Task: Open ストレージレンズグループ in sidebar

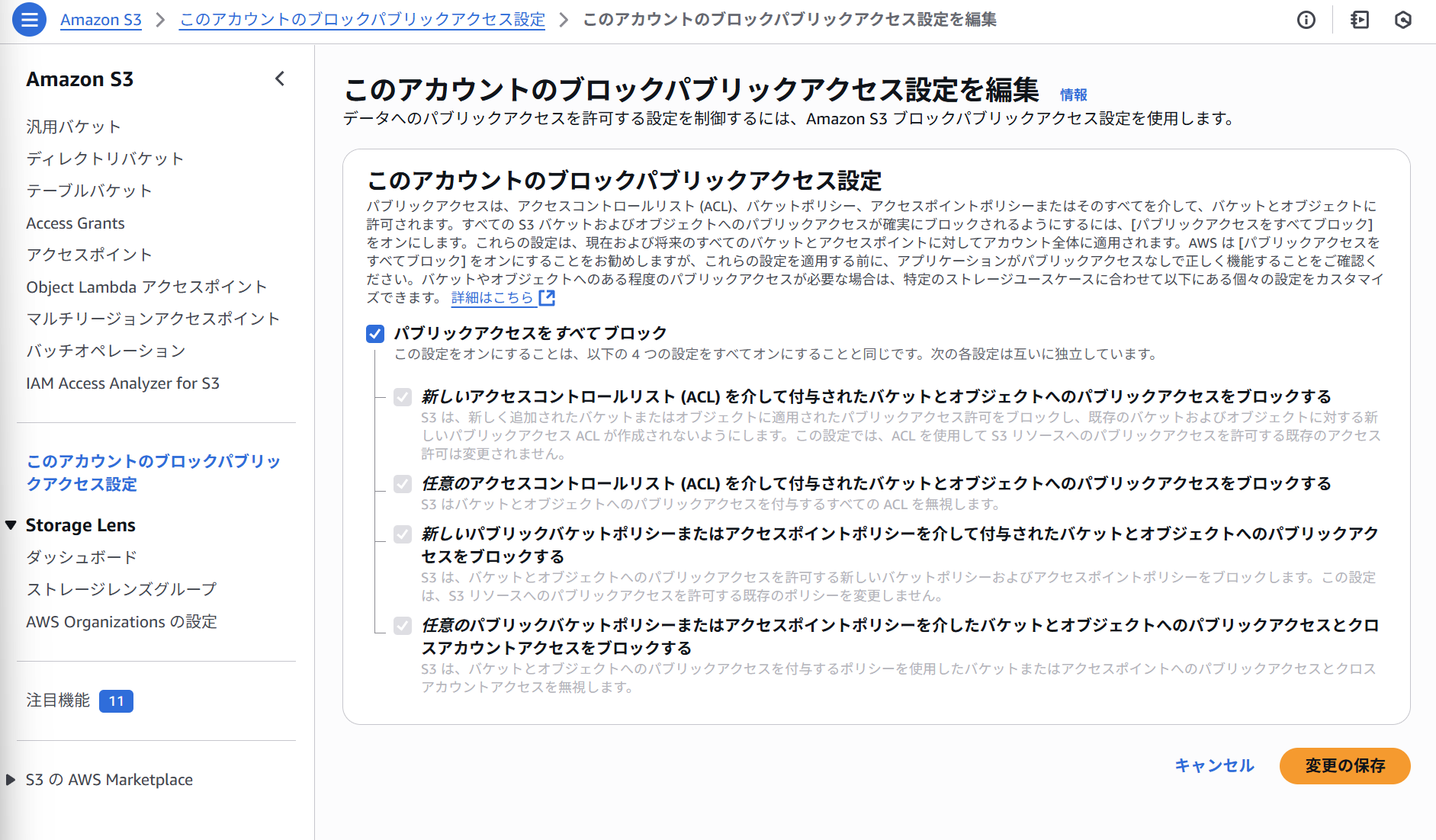Action: [121, 589]
